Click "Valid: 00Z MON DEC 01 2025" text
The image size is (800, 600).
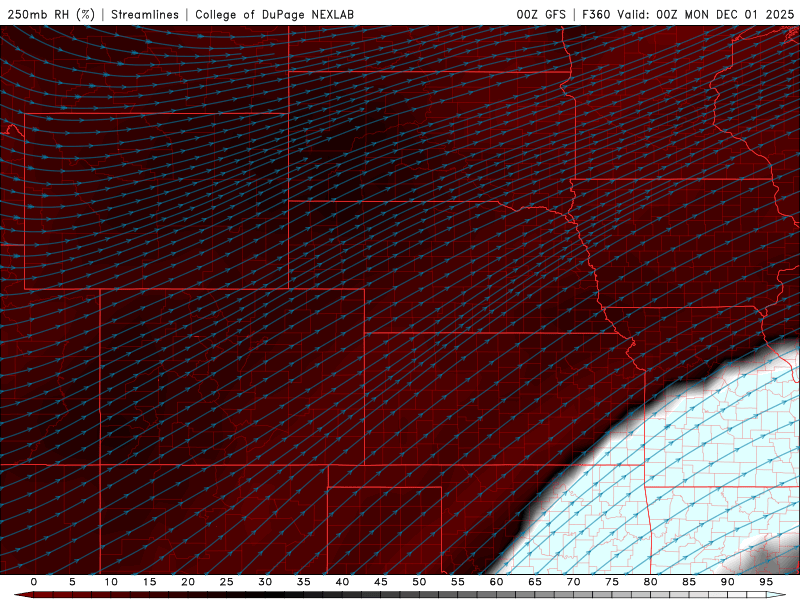point(706,14)
